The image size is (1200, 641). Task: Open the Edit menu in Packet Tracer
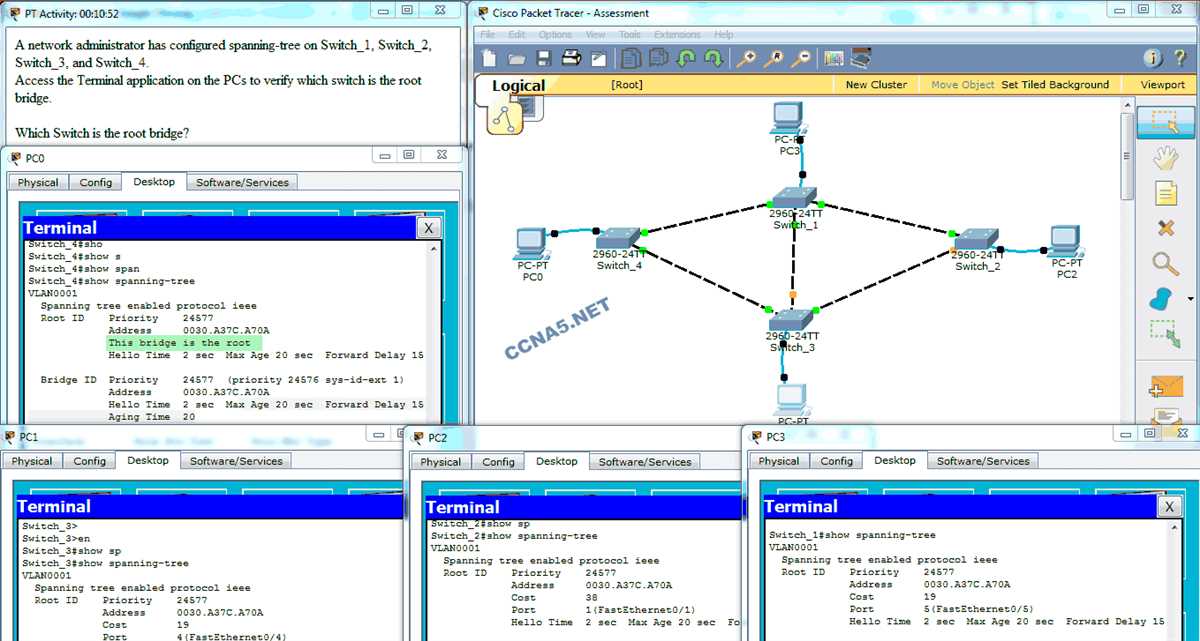[519, 35]
